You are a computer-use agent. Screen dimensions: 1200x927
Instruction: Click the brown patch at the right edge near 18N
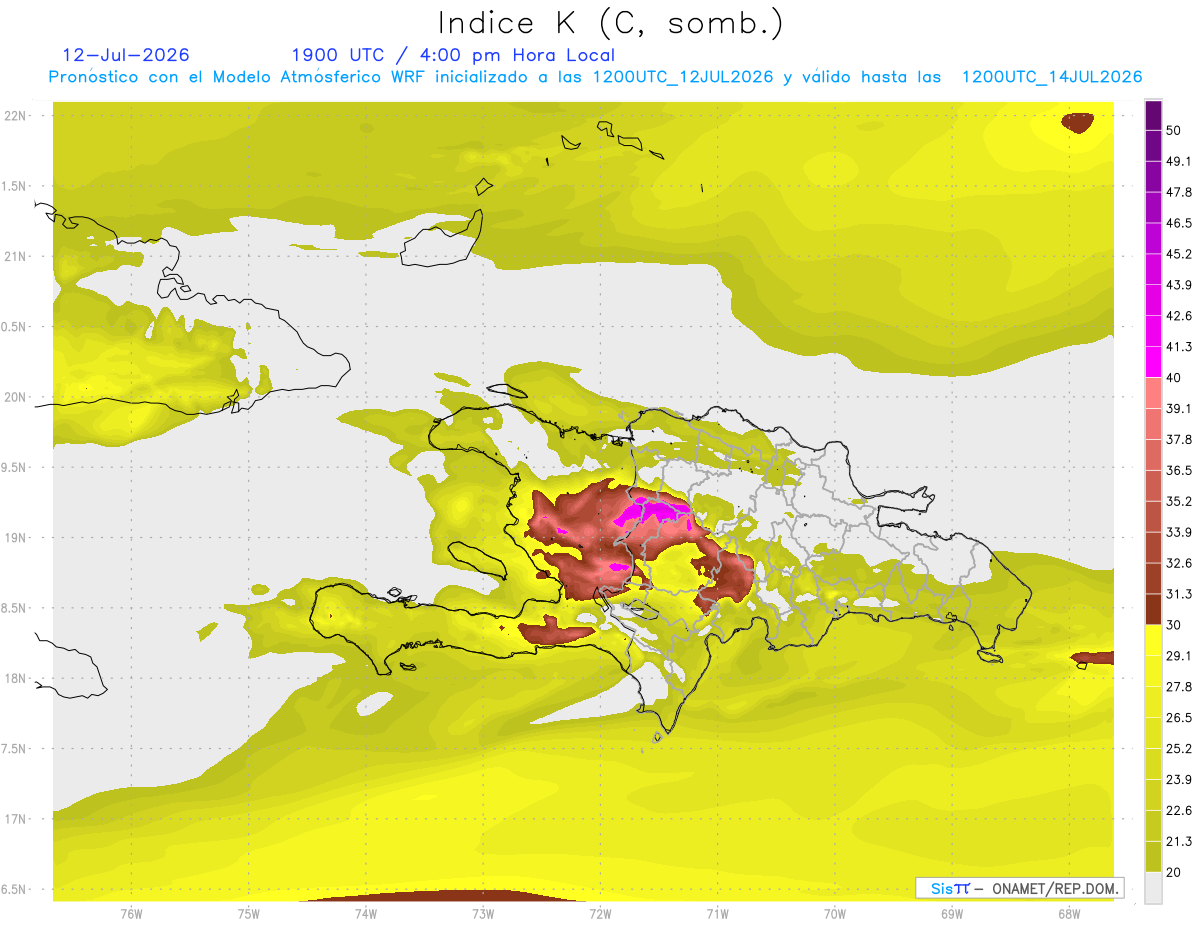[x=1094, y=657]
